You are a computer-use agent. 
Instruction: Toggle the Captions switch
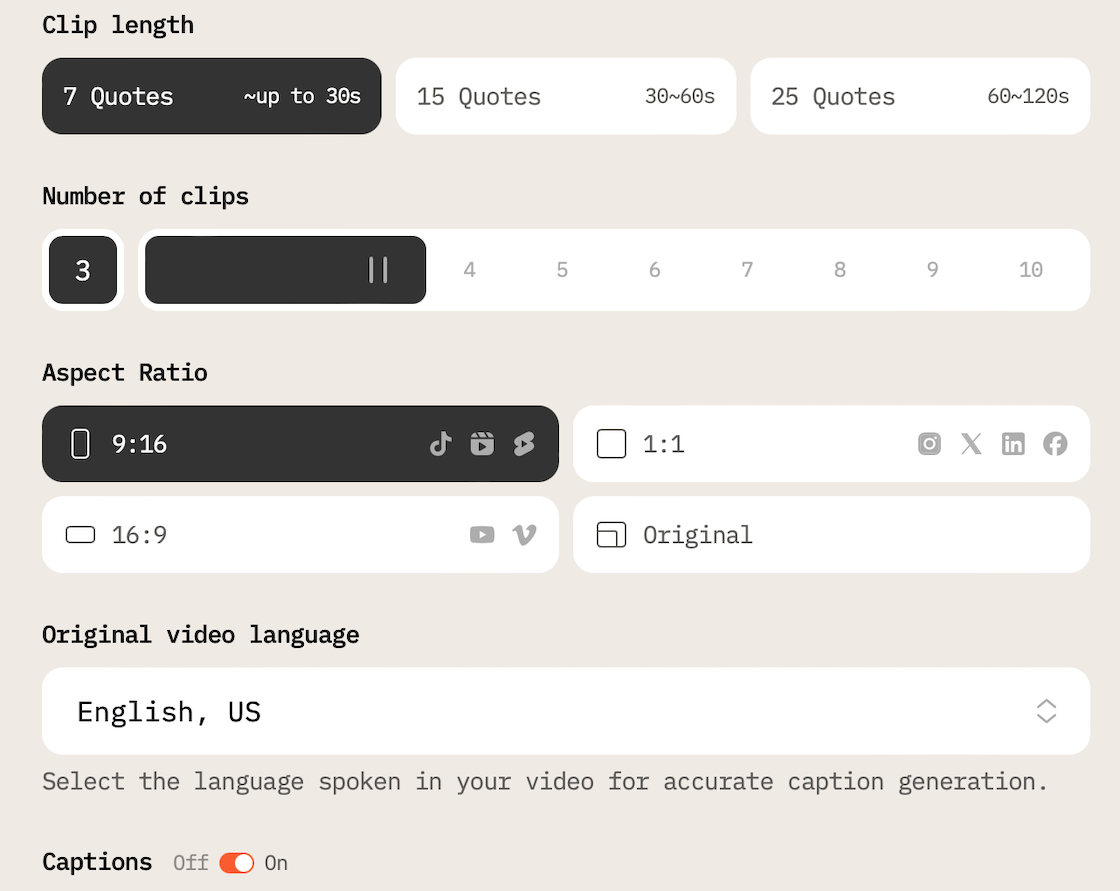tap(237, 862)
